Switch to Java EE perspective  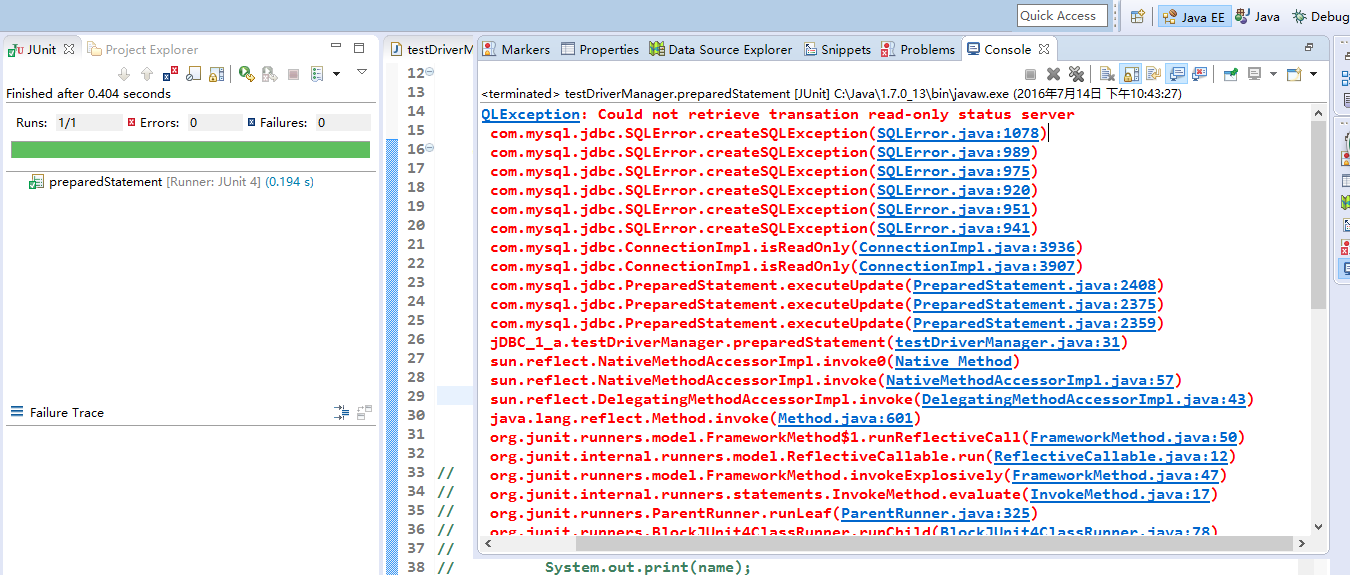pos(1193,16)
